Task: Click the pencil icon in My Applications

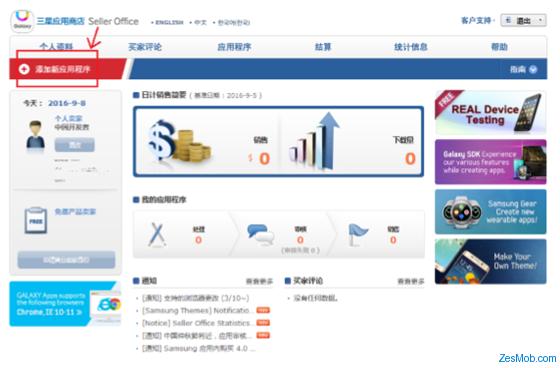Action: 157,234
